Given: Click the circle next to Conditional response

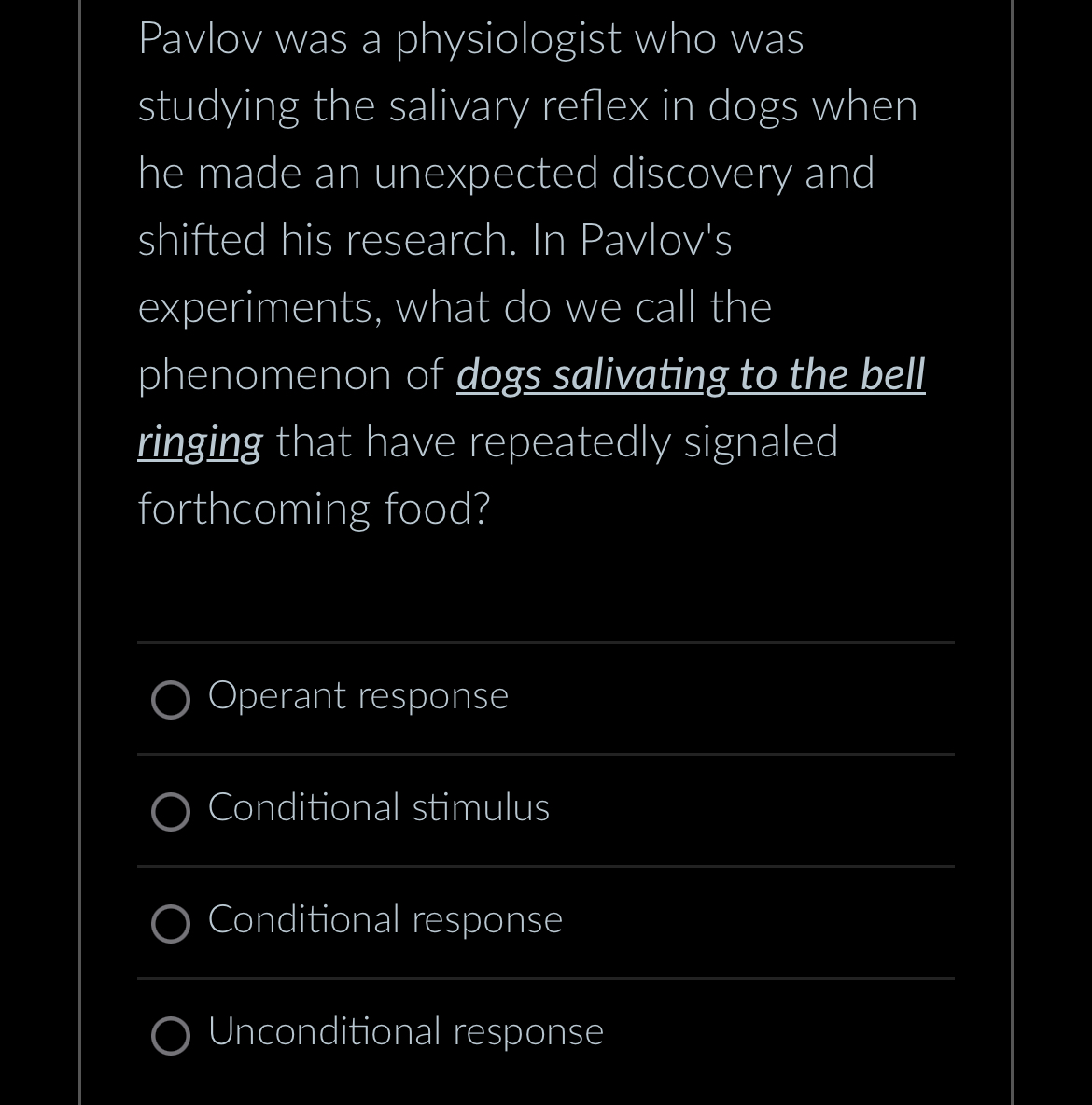Looking at the screenshot, I should click(171, 924).
